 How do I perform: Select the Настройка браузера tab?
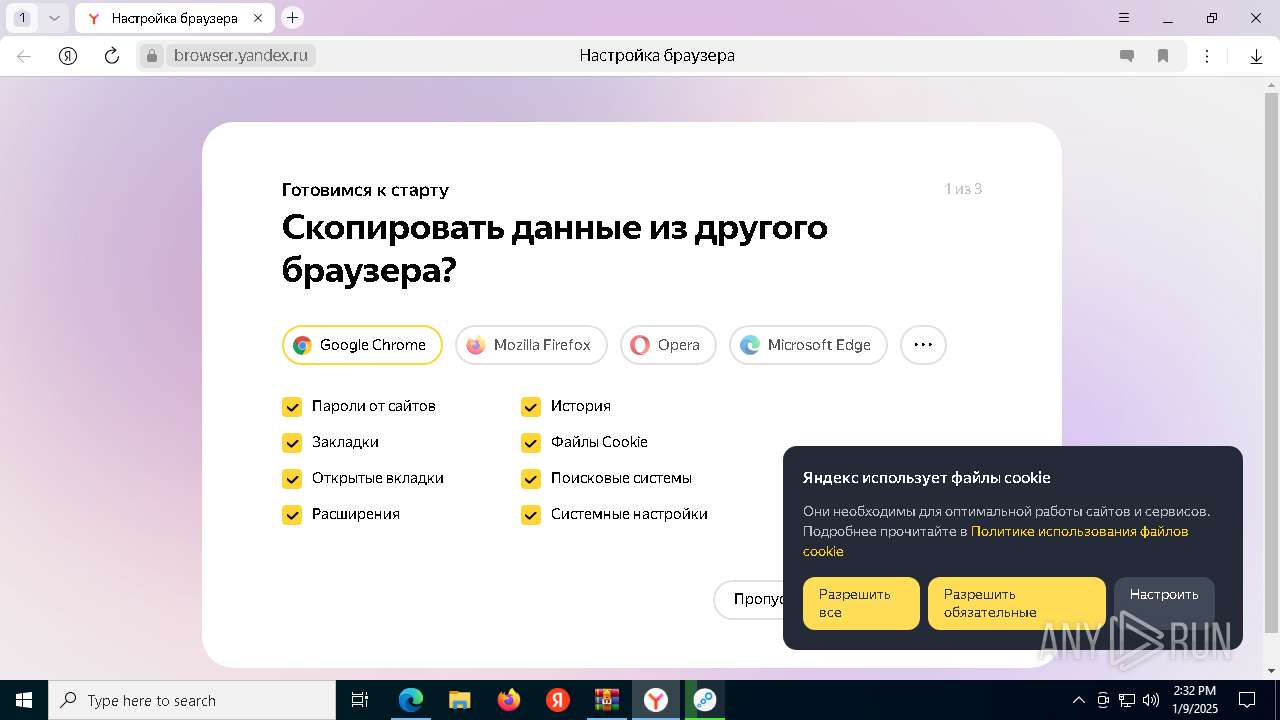[174, 18]
